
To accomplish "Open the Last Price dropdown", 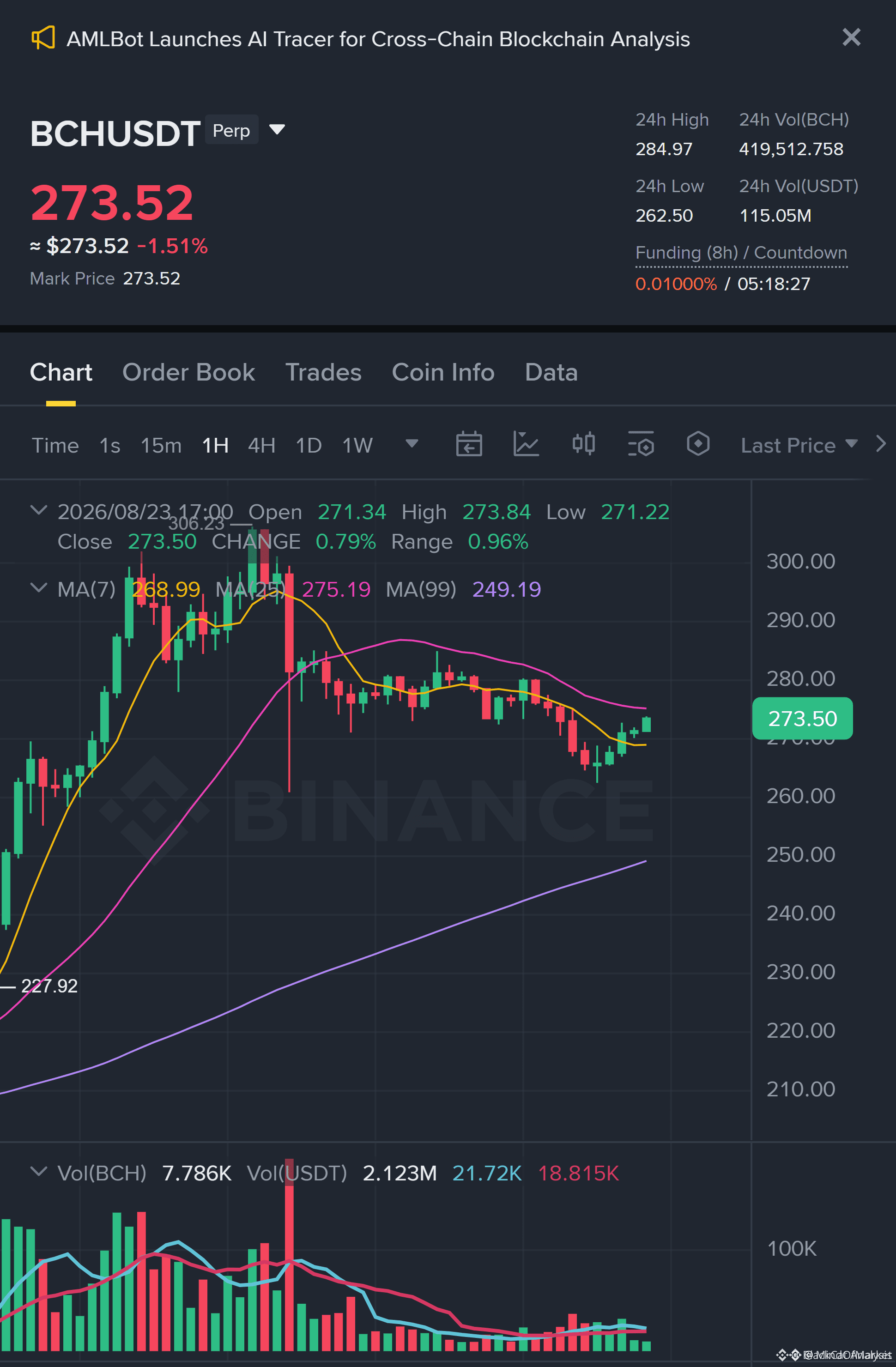I will point(799,445).
